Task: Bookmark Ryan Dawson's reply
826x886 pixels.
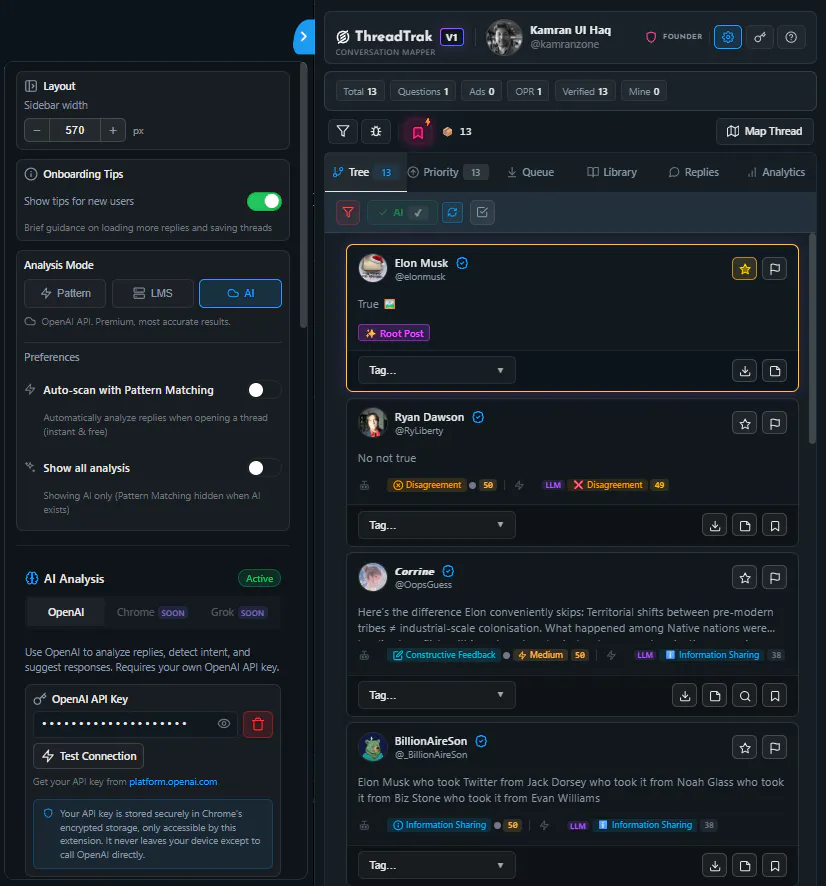Action: [x=775, y=525]
